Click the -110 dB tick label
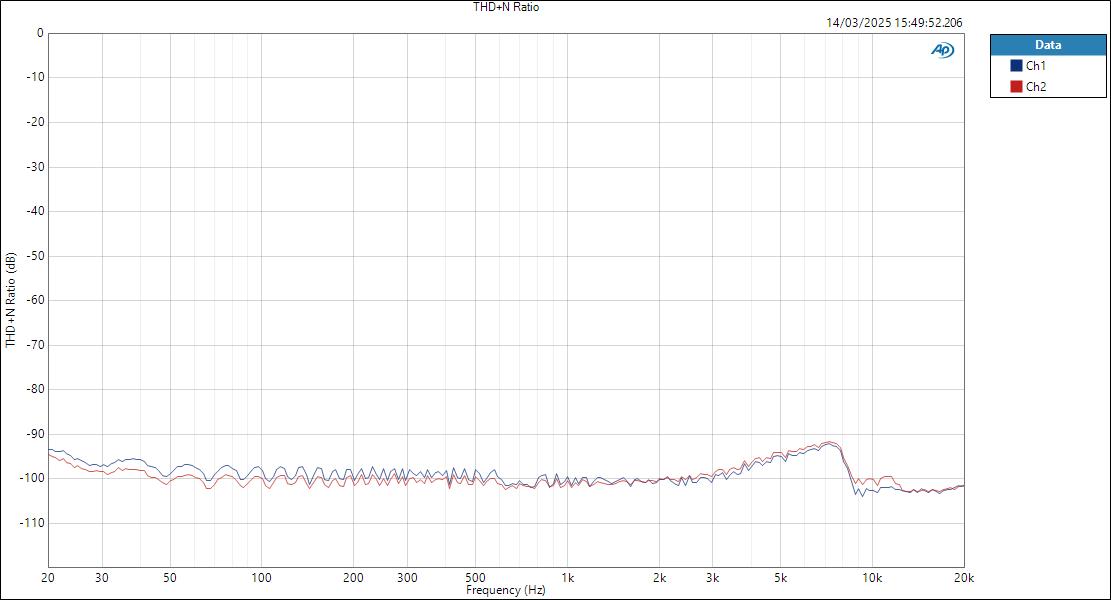The height and width of the screenshot is (600, 1111). [x=29, y=521]
